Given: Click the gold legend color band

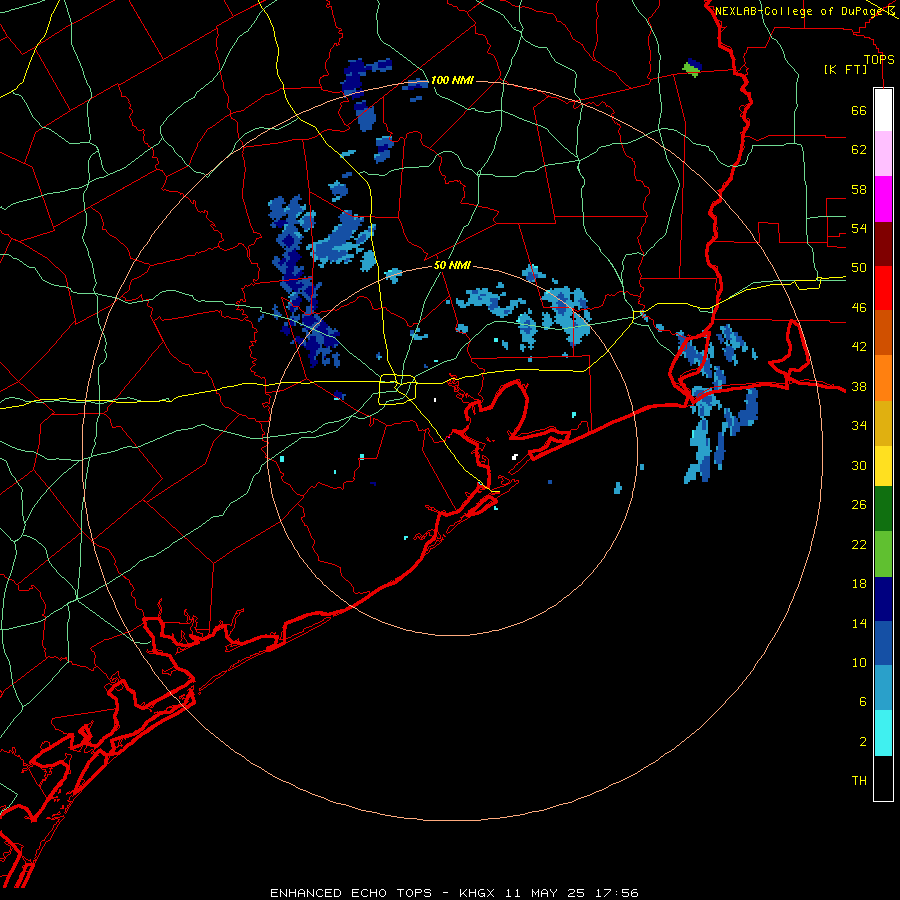Looking at the screenshot, I should click(883, 423).
